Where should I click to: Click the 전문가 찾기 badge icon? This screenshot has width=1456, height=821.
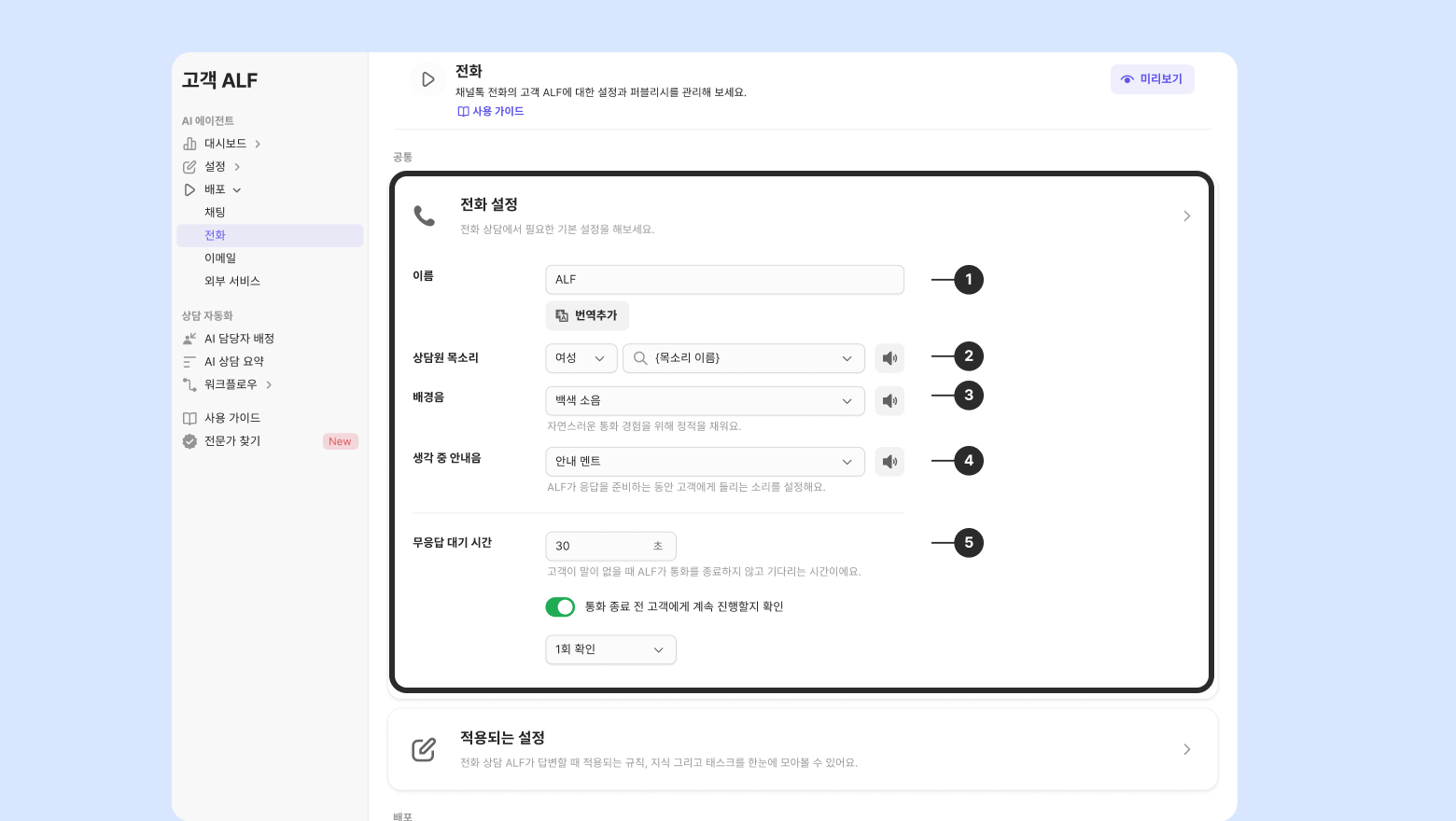point(189,441)
